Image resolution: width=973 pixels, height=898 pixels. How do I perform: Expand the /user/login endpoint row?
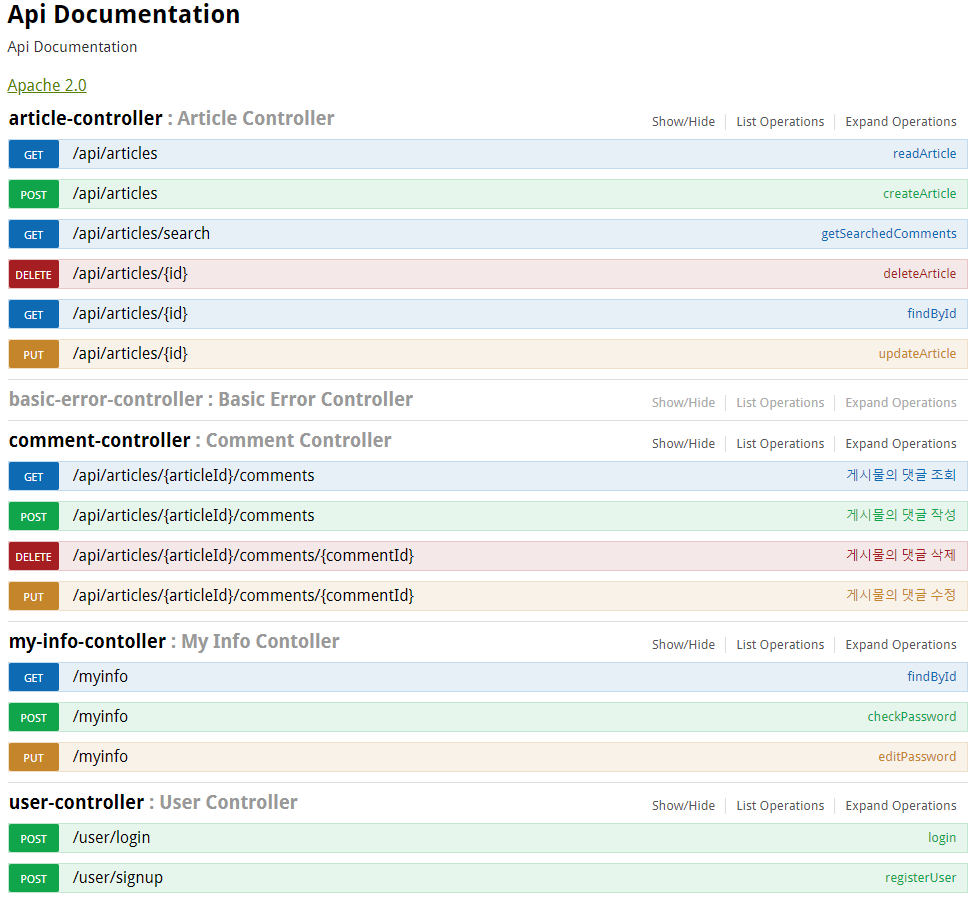coord(400,837)
